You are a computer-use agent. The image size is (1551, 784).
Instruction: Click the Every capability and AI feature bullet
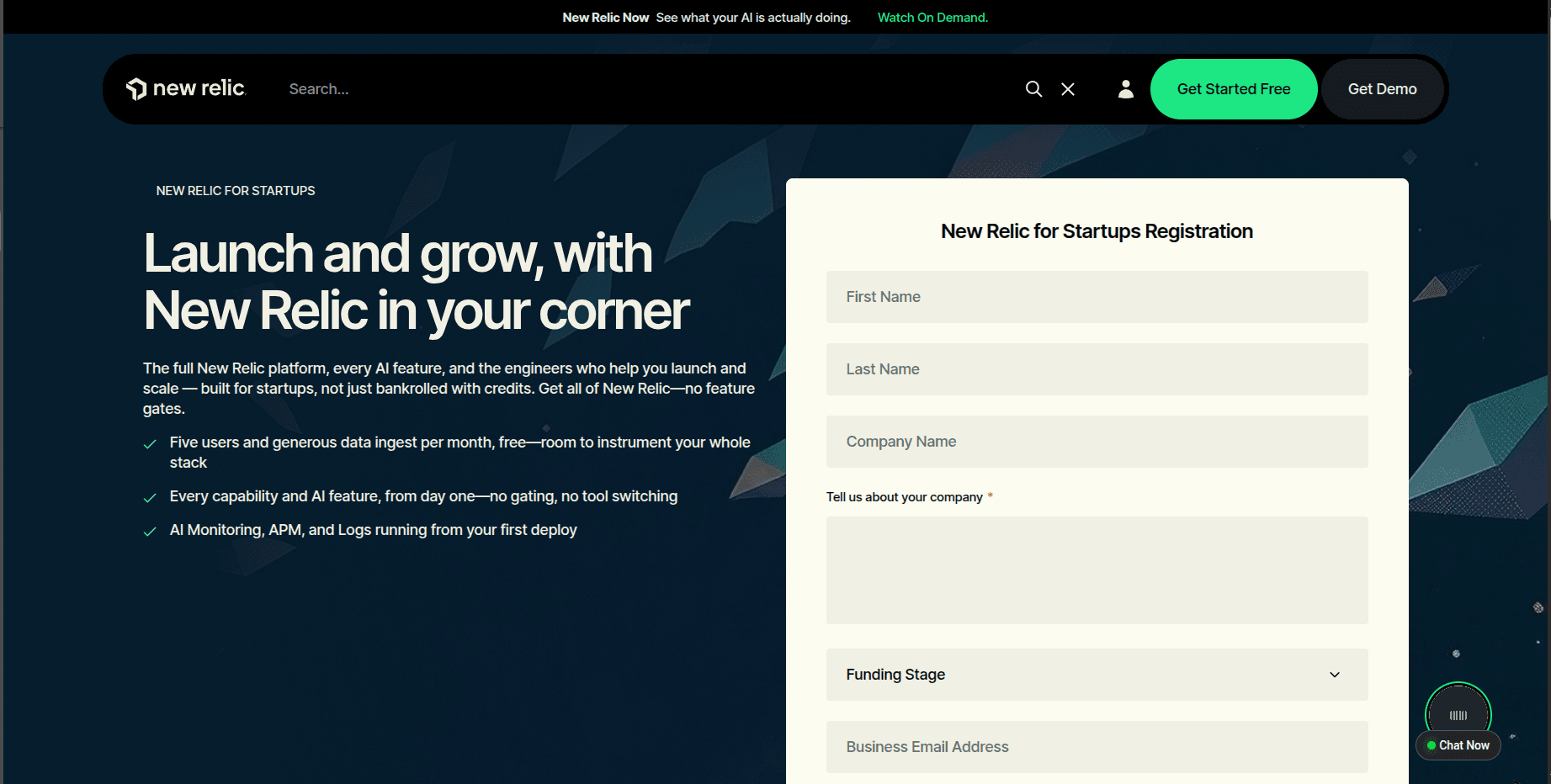tap(423, 496)
